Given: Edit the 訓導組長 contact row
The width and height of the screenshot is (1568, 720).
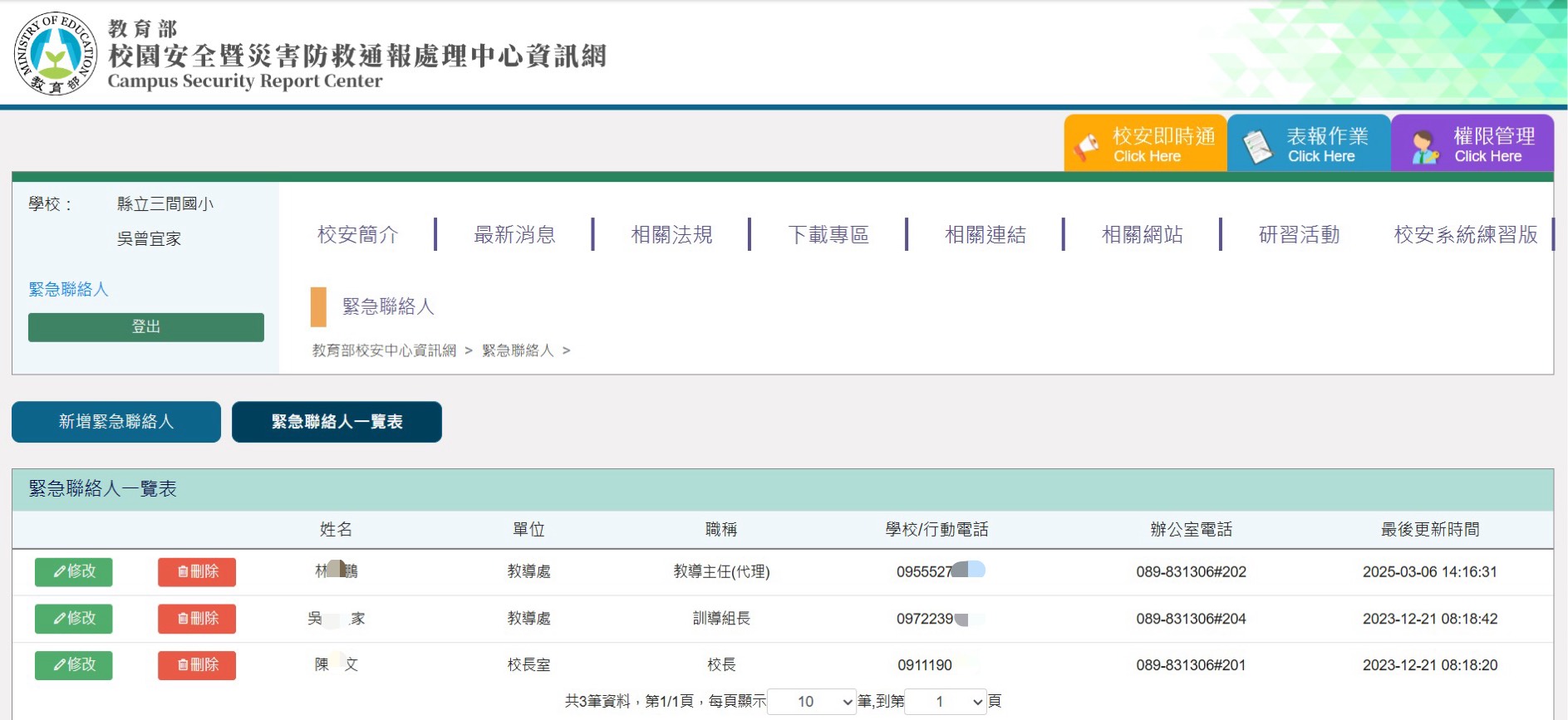Looking at the screenshot, I should 74,619.
